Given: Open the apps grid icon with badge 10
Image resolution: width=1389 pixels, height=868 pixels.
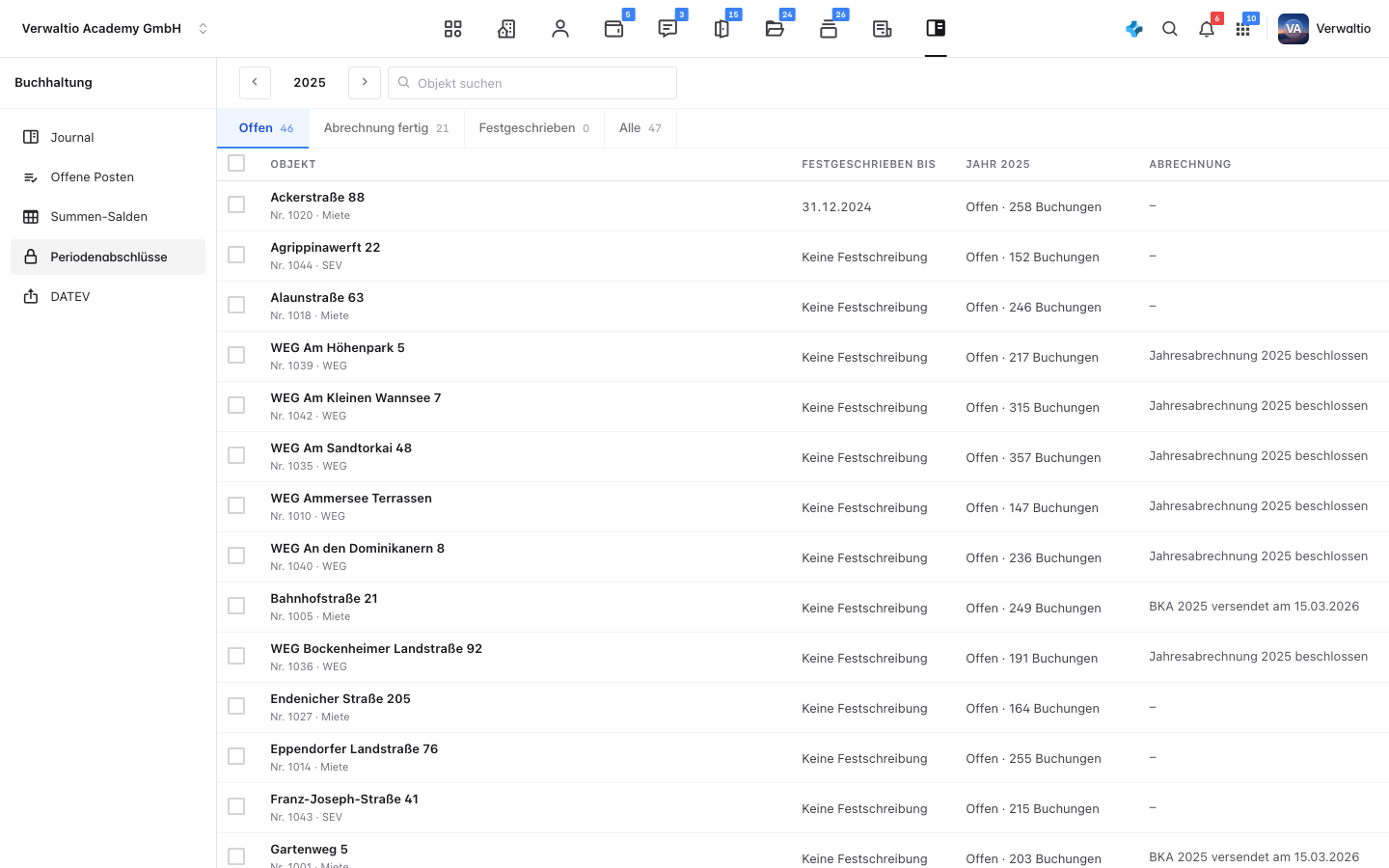Looking at the screenshot, I should 1243,29.
